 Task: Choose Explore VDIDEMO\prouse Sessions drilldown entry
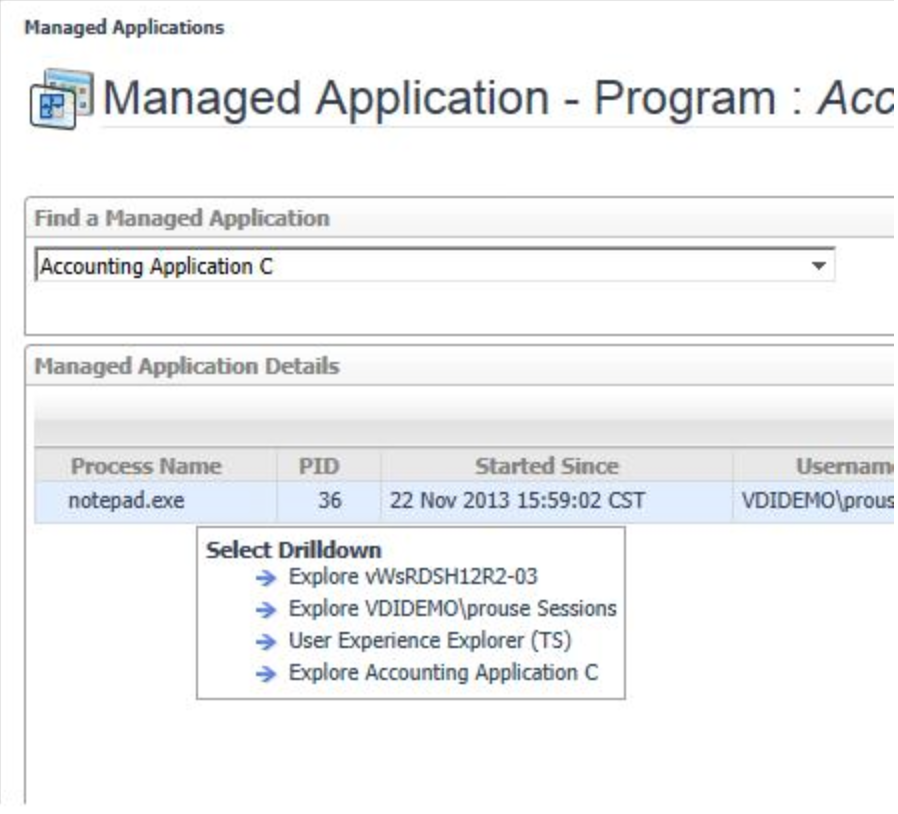[x=452, y=609]
